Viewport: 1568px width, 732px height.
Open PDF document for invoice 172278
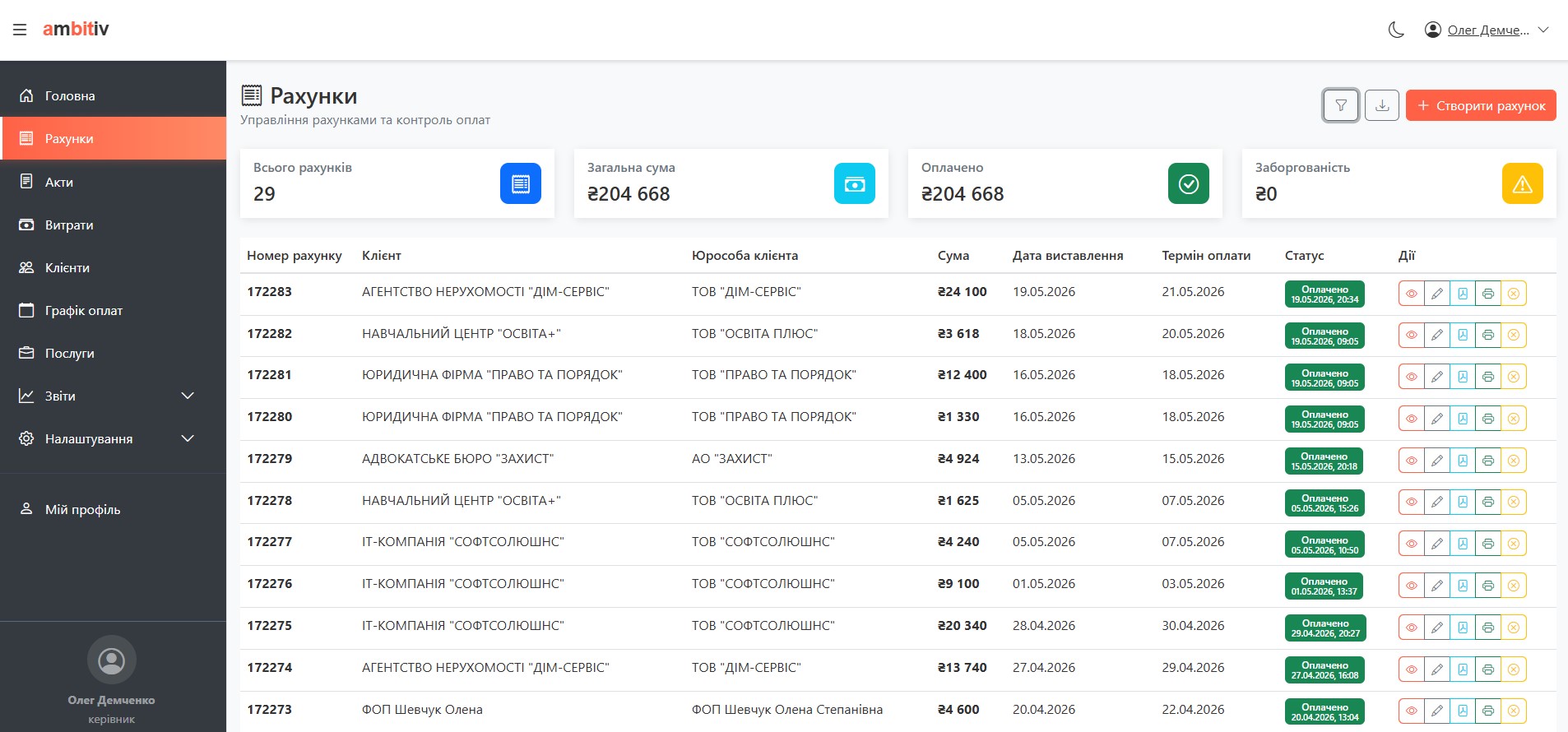1463,502
